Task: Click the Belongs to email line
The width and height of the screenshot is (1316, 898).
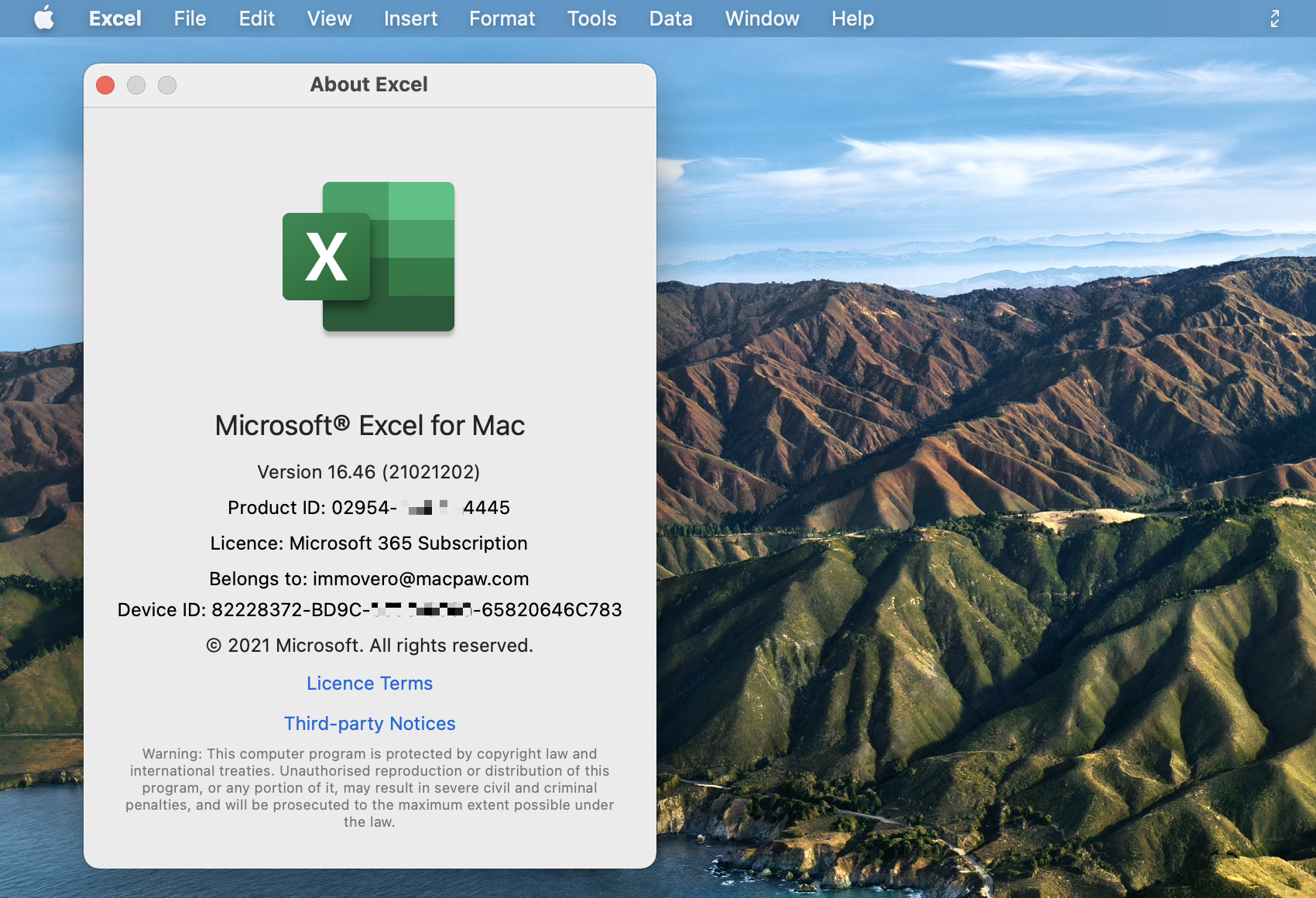Action: point(369,579)
